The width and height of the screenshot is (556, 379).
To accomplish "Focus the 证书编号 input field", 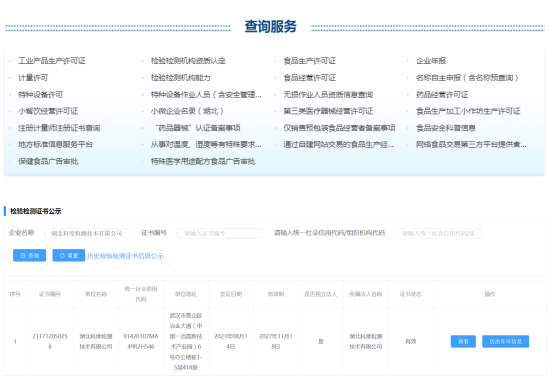I will pyautogui.click(x=219, y=233).
